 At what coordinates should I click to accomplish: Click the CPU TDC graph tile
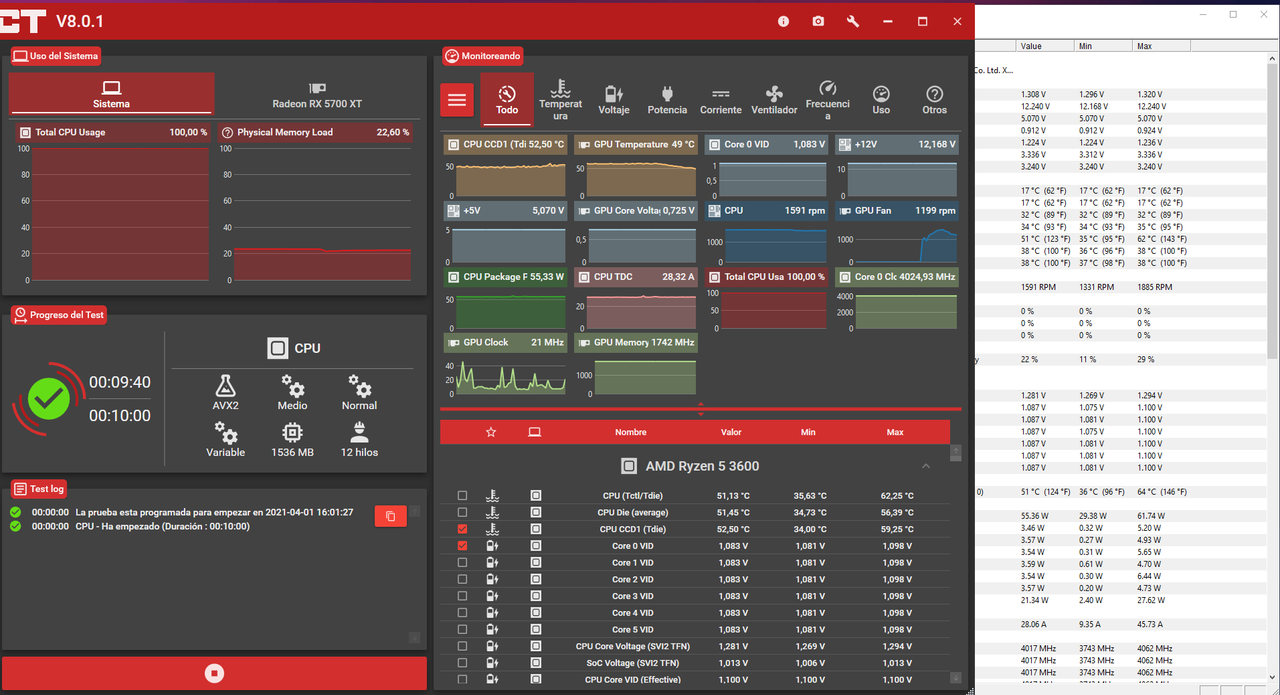click(x=635, y=301)
